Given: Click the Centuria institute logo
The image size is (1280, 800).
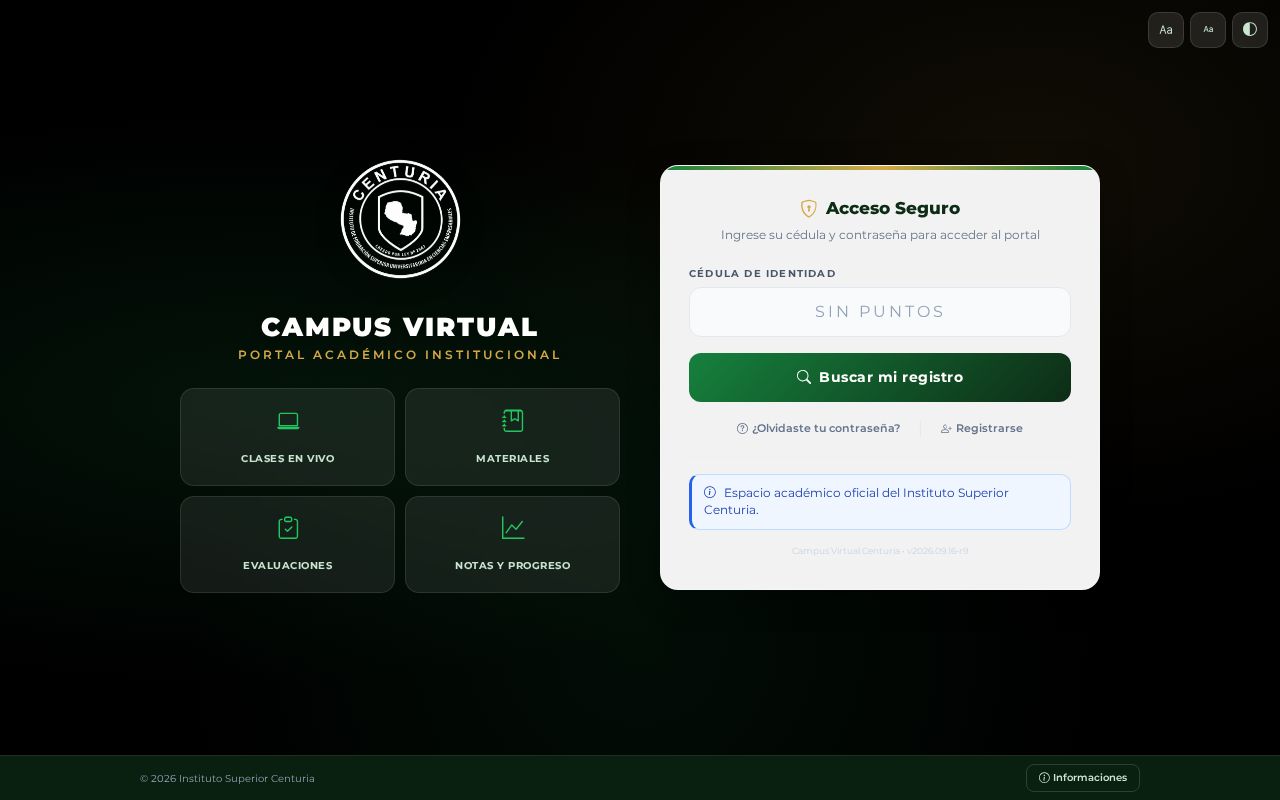Looking at the screenshot, I should [400, 219].
